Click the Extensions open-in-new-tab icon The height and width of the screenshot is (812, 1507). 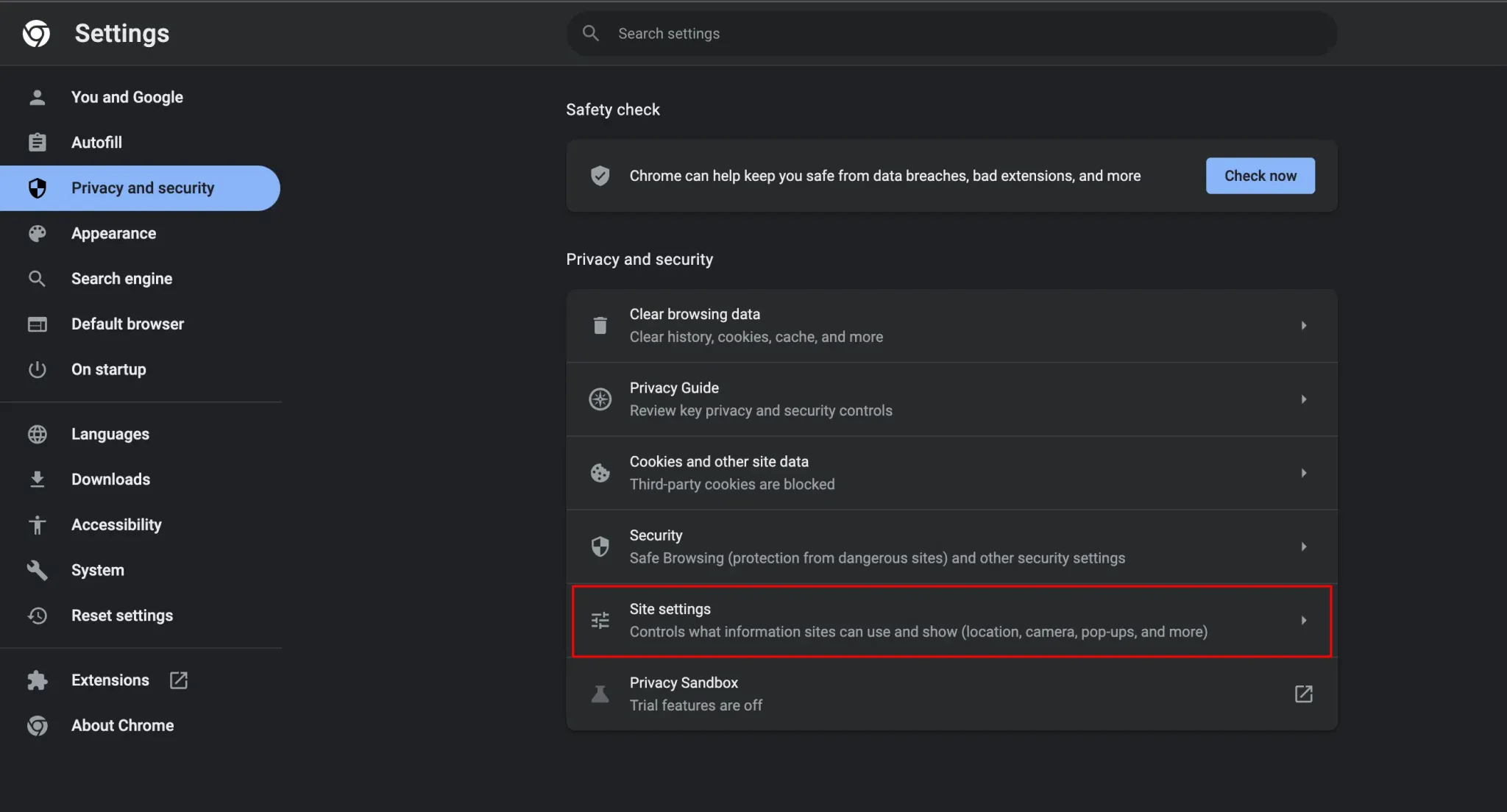tap(179, 680)
